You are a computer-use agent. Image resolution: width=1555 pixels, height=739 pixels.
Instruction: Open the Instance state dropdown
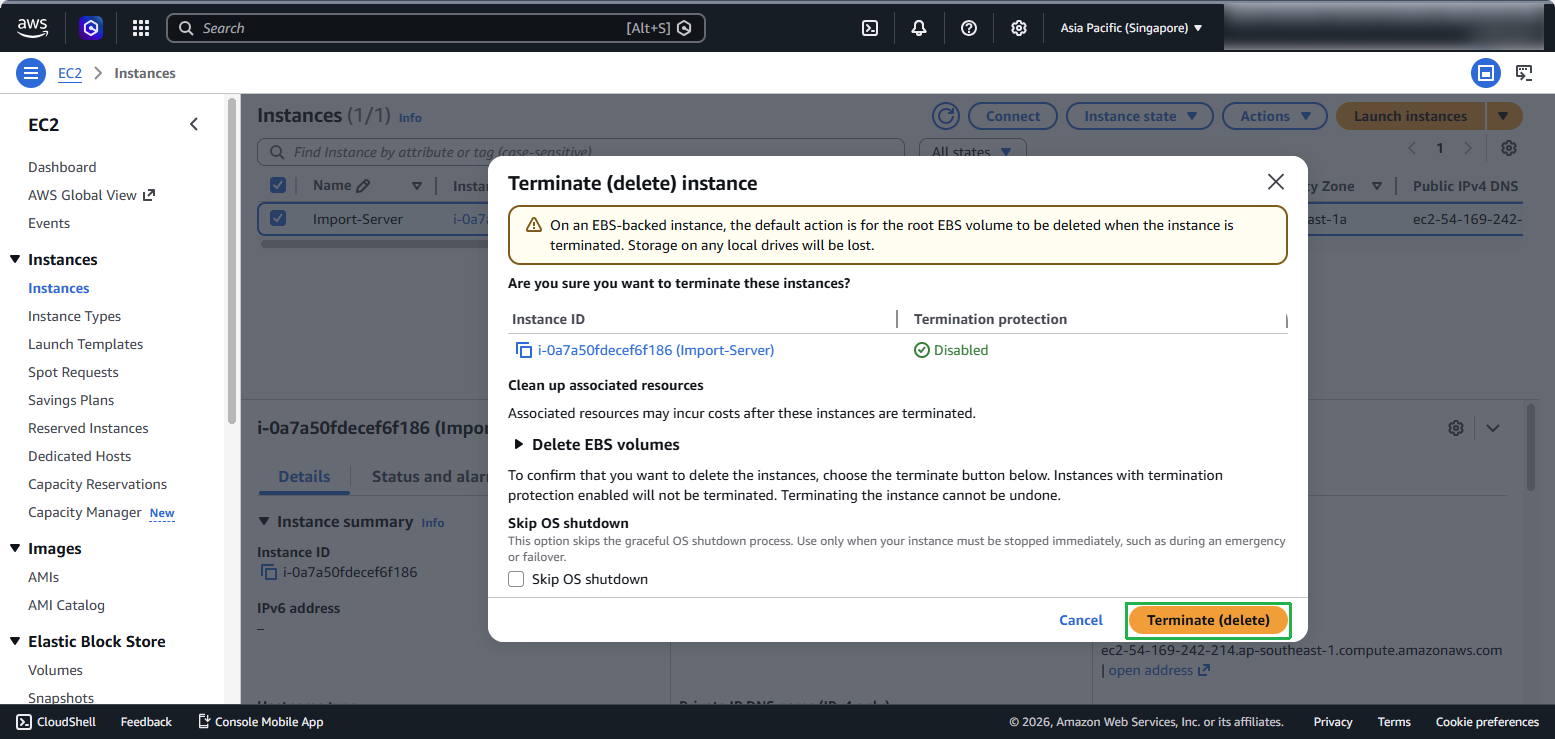[x=1140, y=116]
